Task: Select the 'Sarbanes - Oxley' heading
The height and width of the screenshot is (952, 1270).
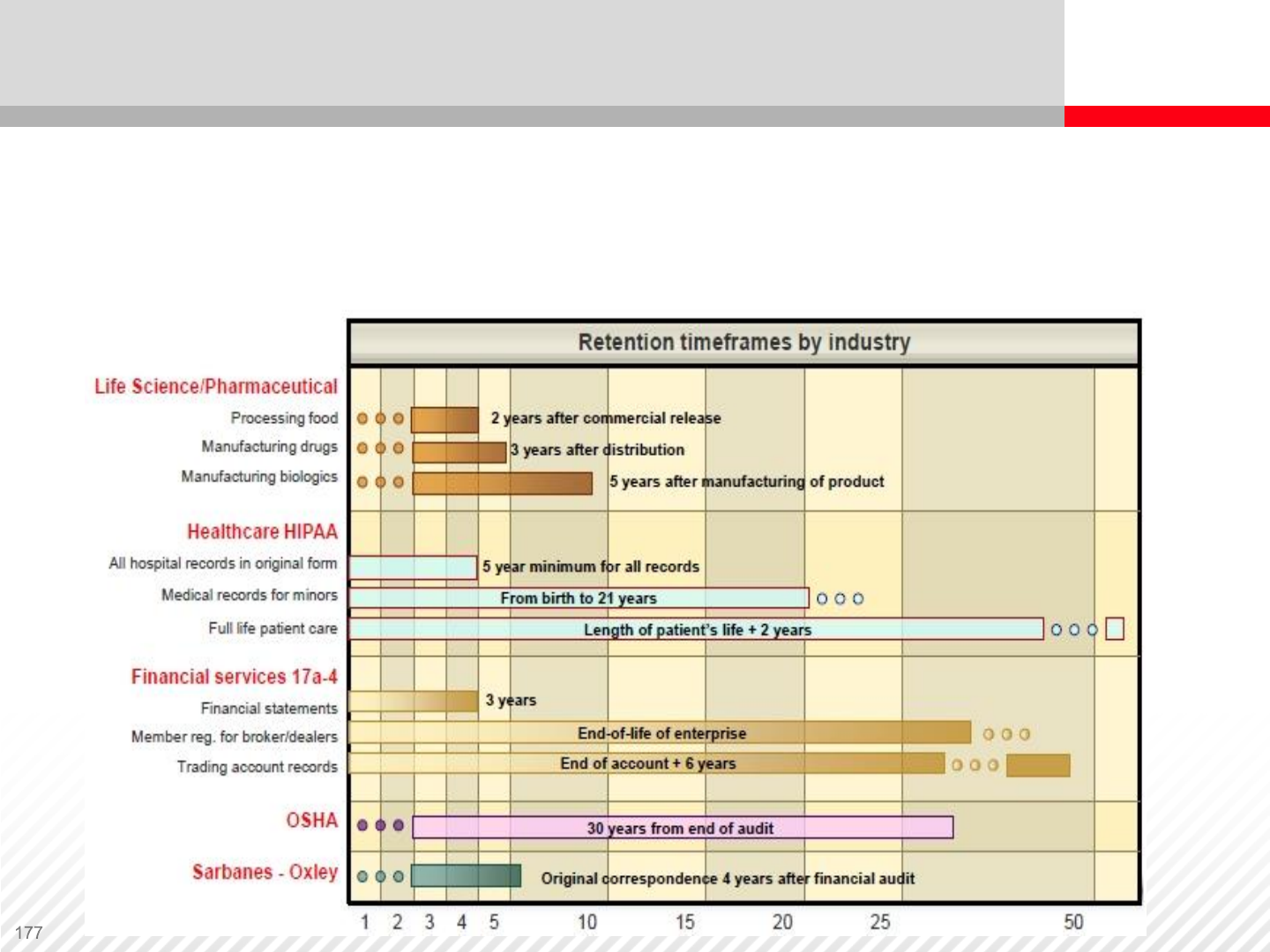Action: (x=265, y=872)
